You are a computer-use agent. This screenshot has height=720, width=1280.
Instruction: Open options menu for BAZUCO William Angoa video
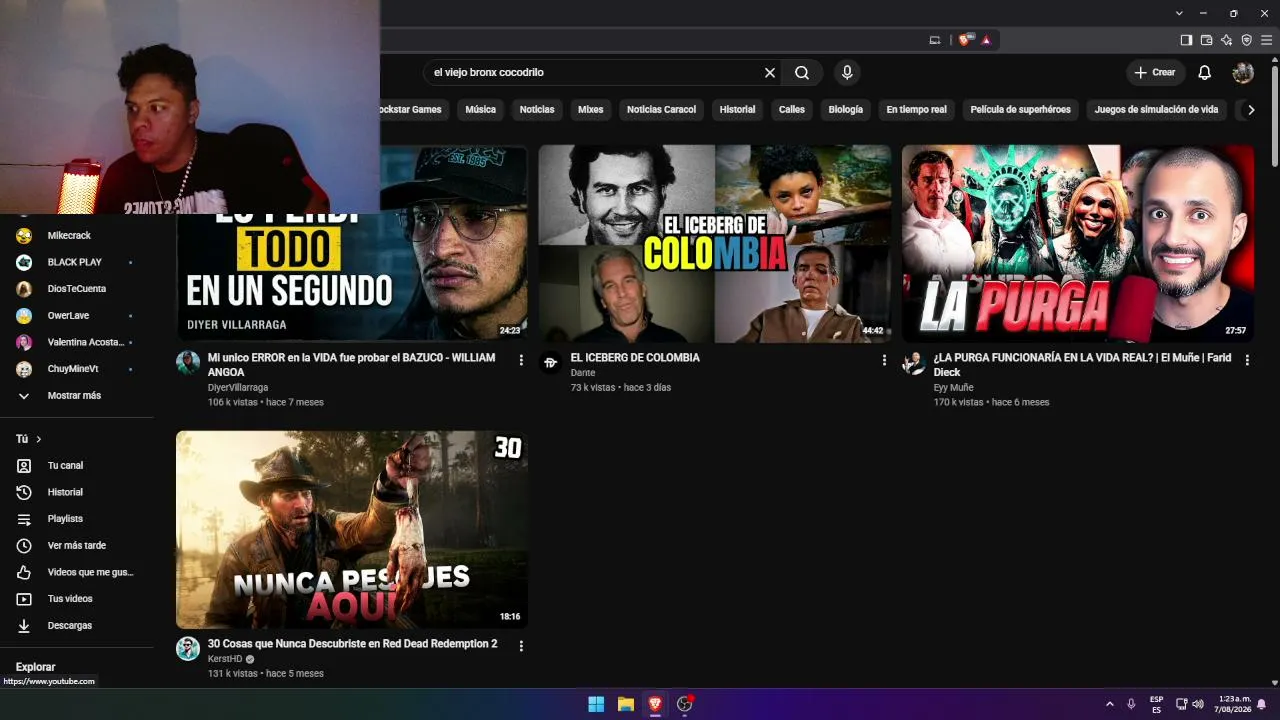[x=521, y=360]
